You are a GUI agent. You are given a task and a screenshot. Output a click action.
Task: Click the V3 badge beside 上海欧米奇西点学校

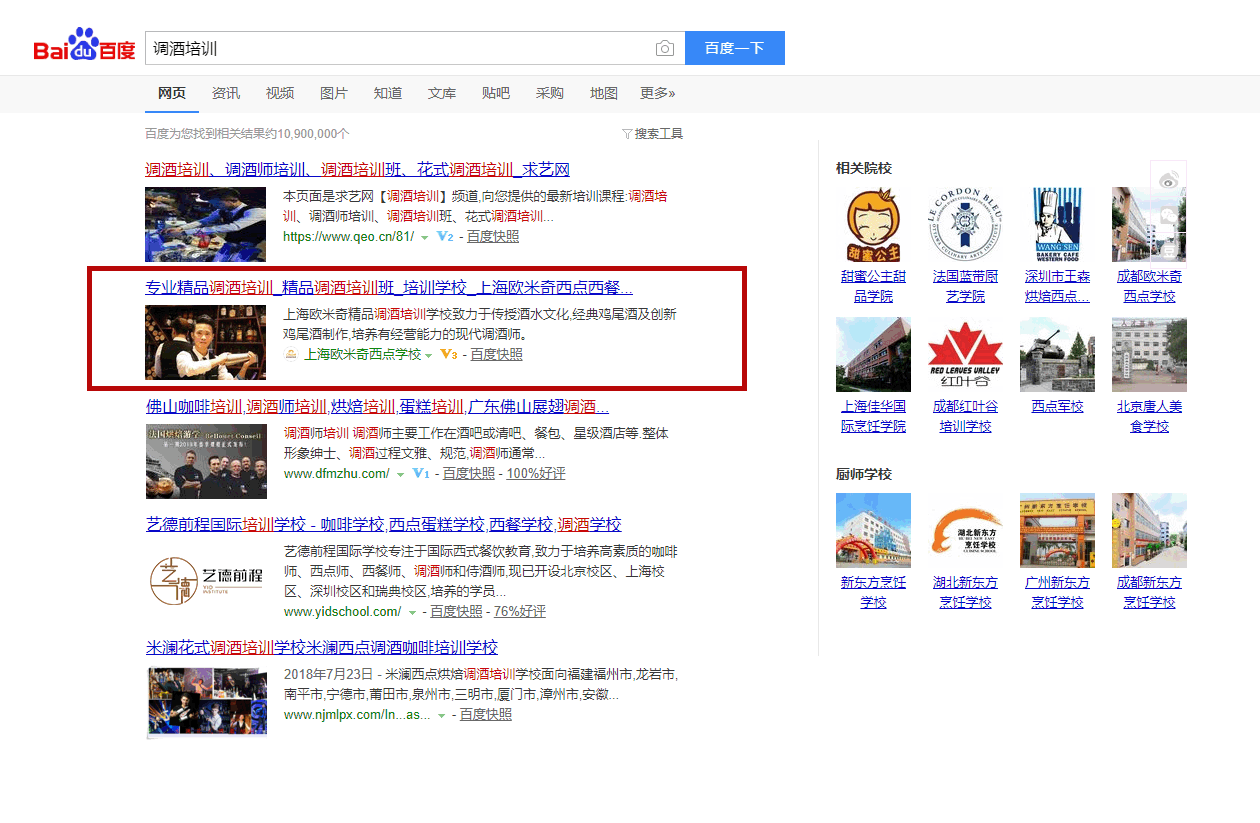[x=448, y=355]
